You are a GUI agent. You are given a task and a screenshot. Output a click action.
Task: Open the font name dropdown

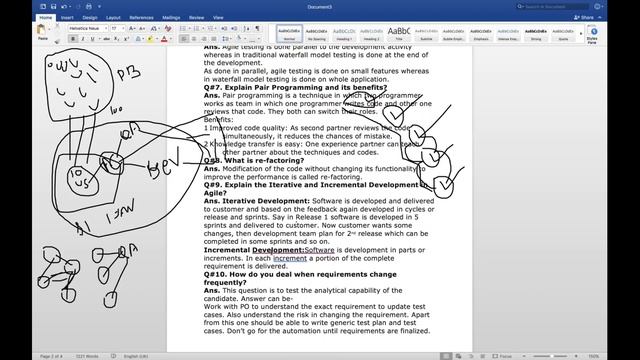point(106,29)
